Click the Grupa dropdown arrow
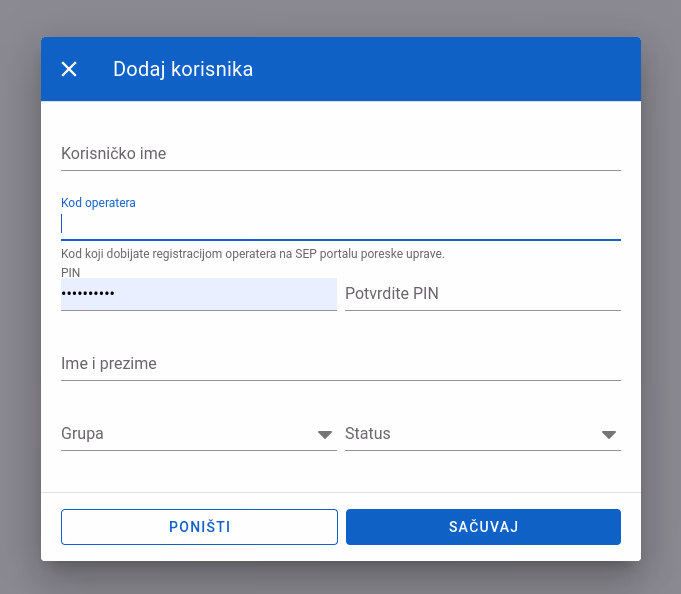681x594 pixels. coord(324,435)
